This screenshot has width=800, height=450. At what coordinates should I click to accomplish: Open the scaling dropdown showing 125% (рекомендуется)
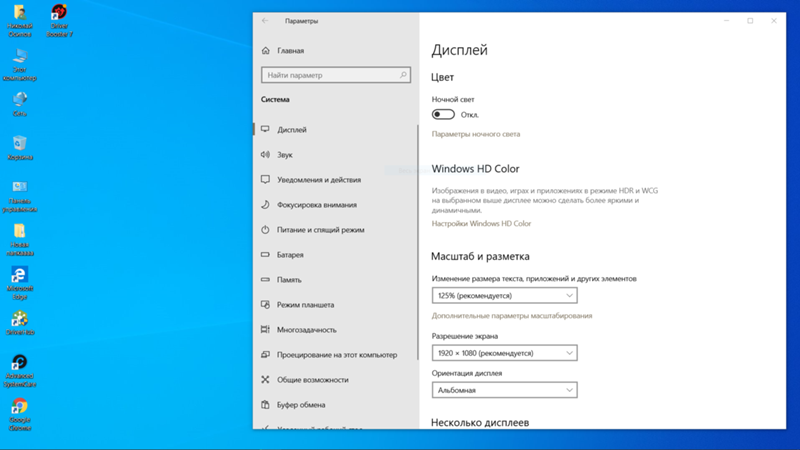pyautogui.click(x=505, y=295)
